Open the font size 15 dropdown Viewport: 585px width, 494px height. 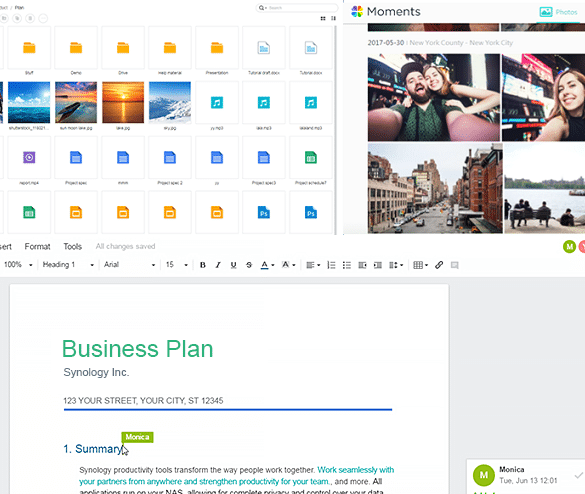(x=176, y=265)
